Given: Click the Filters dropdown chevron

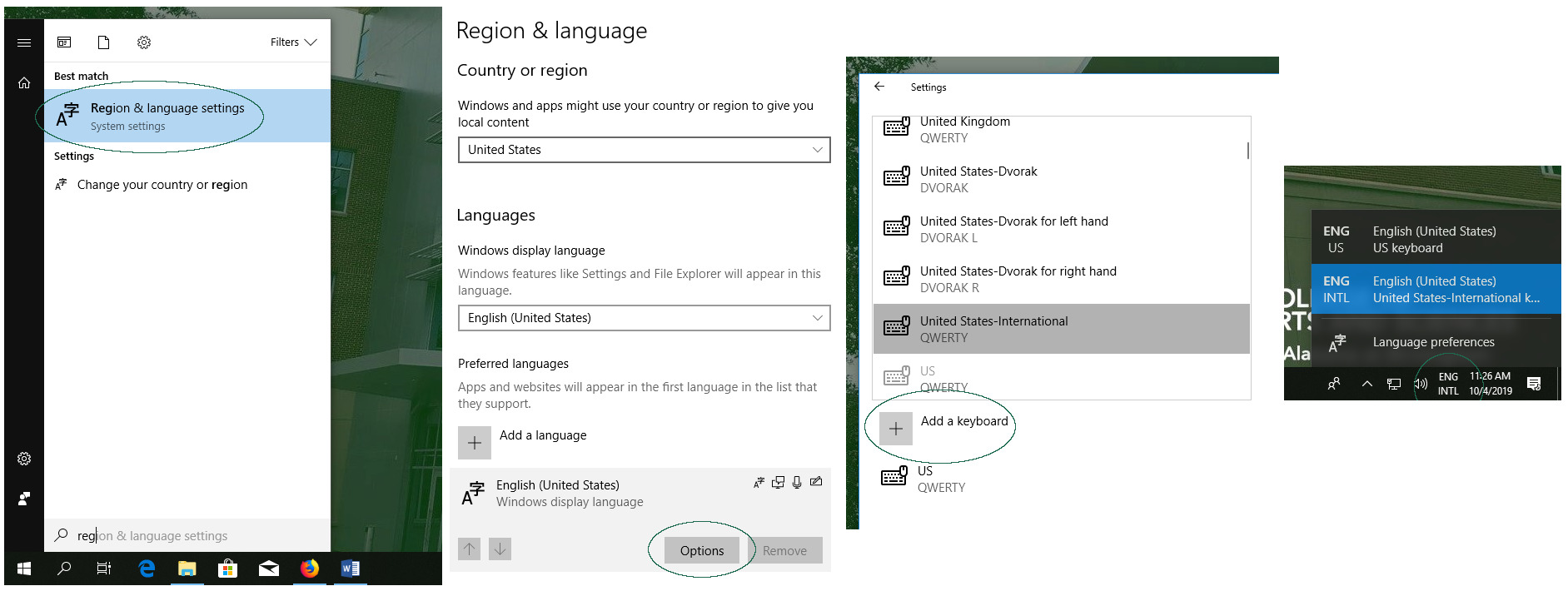Looking at the screenshot, I should [x=311, y=42].
